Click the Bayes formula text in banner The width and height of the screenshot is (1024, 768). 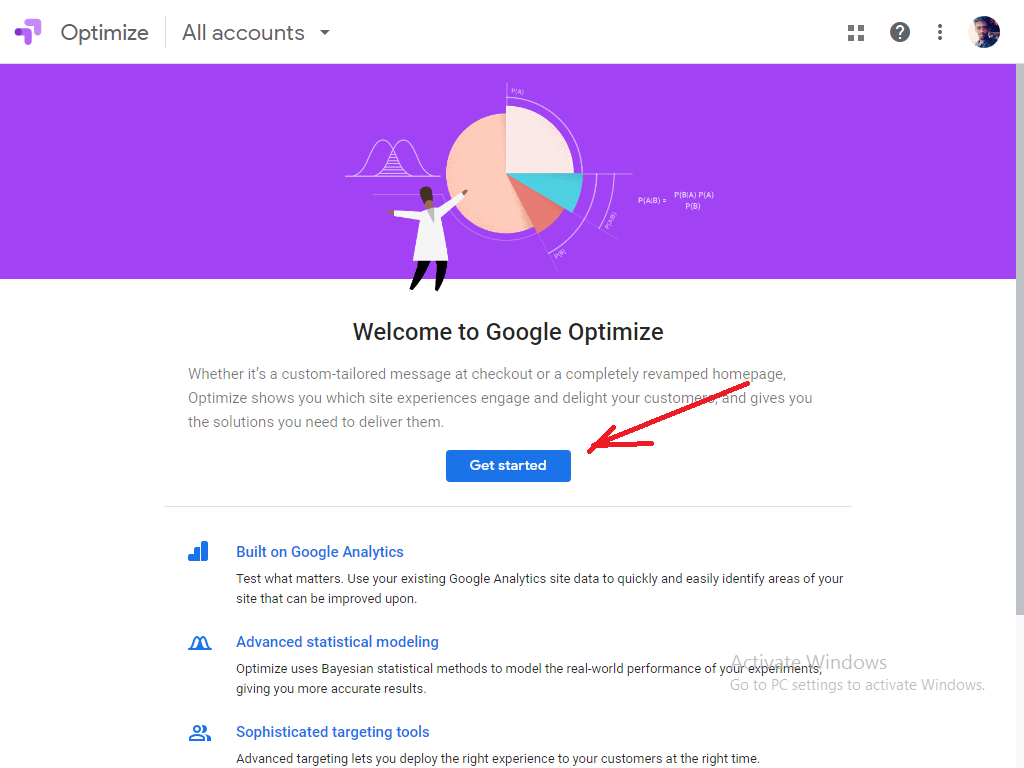(676, 200)
